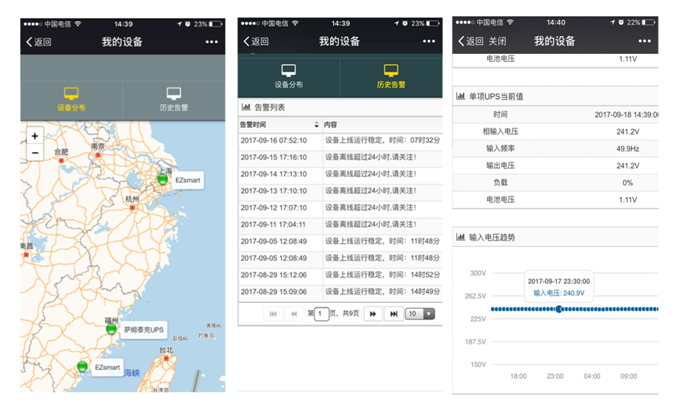The image size is (675, 410).
Task: Tap the highlighted 23:30 voltage chart point
Action: coord(559,308)
